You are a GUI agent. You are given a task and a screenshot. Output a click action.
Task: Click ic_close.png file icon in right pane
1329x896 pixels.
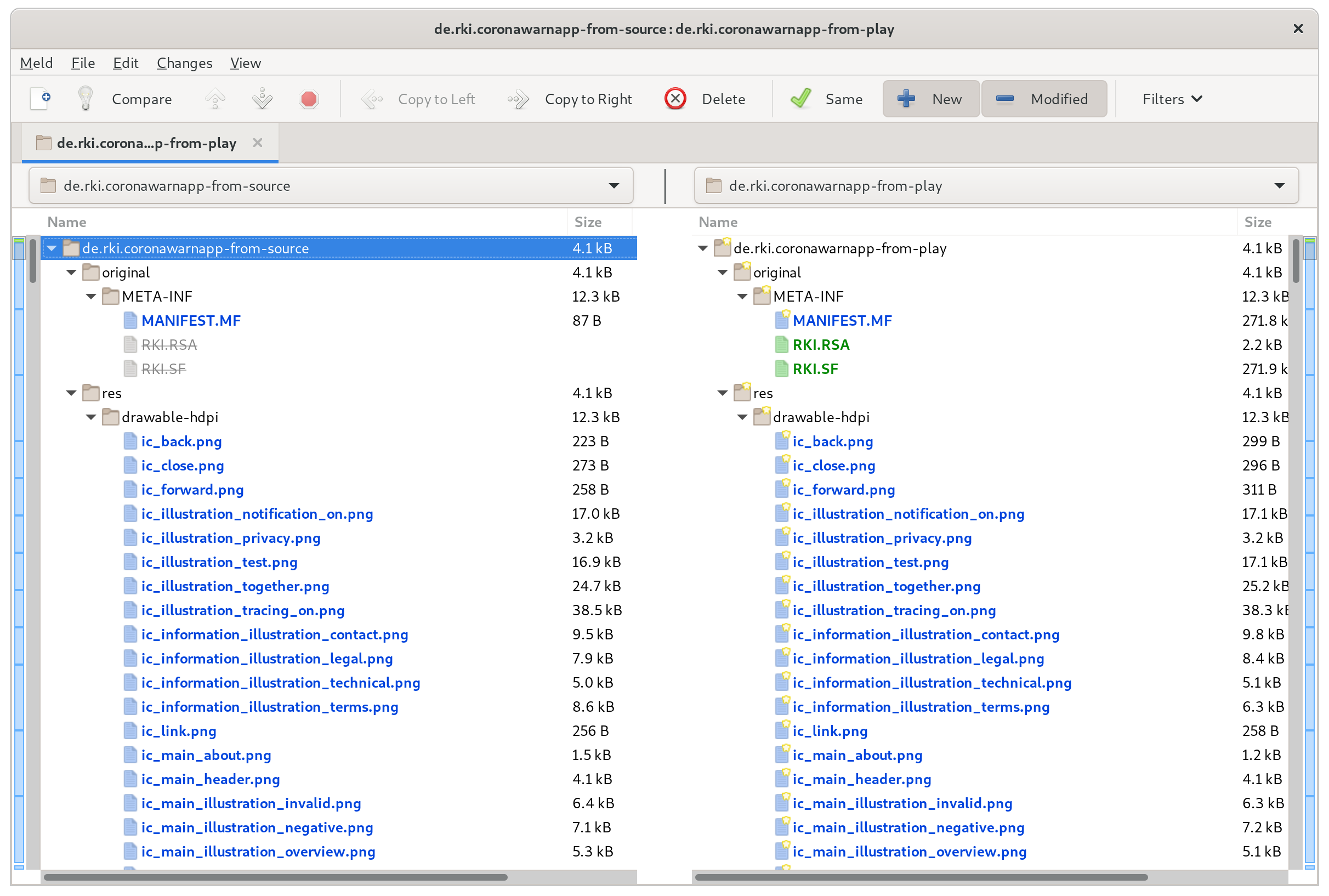(x=782, y=465)
